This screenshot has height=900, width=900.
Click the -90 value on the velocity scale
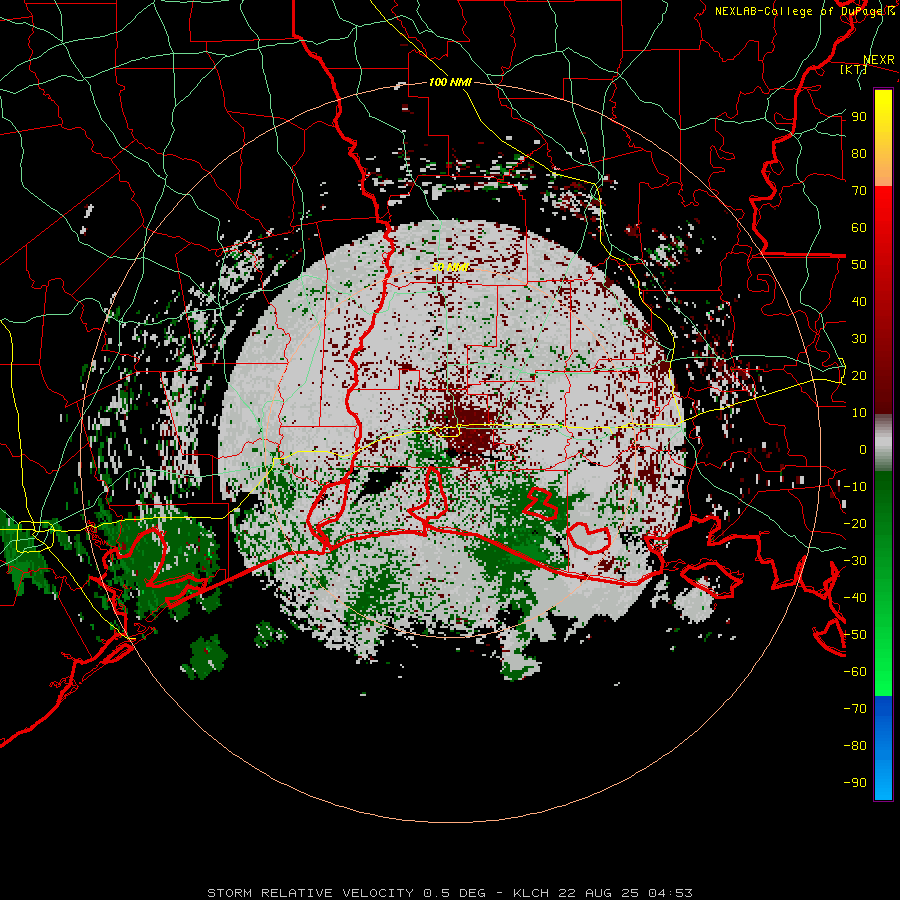point(855,783)
